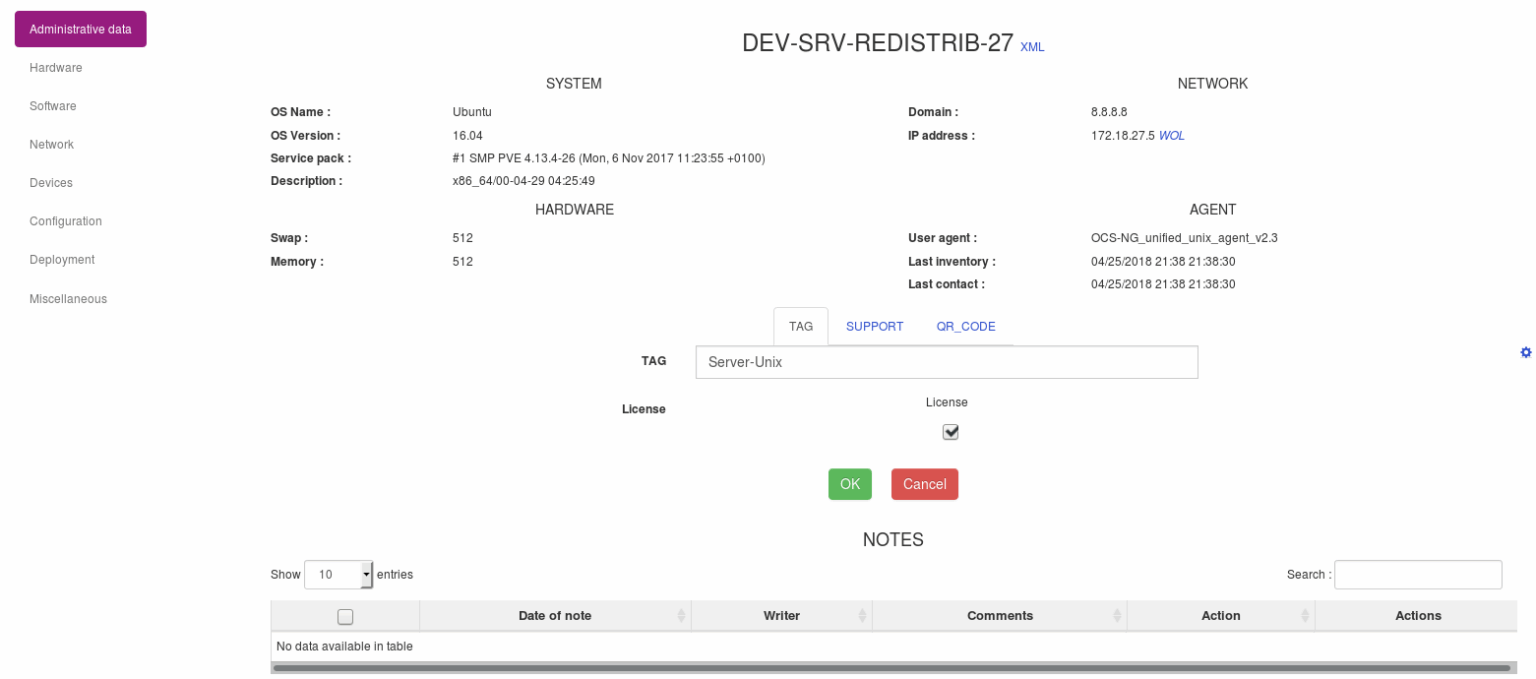Trigger Wake-on-LAN via the WOL link
This screenshot has width=1536, height=679.
[x=1171, y=135]
